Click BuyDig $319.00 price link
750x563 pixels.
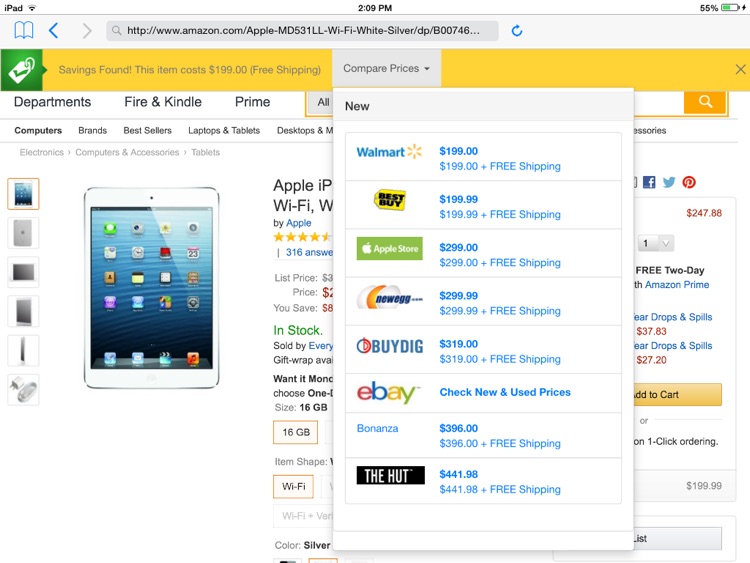(458, 344)
